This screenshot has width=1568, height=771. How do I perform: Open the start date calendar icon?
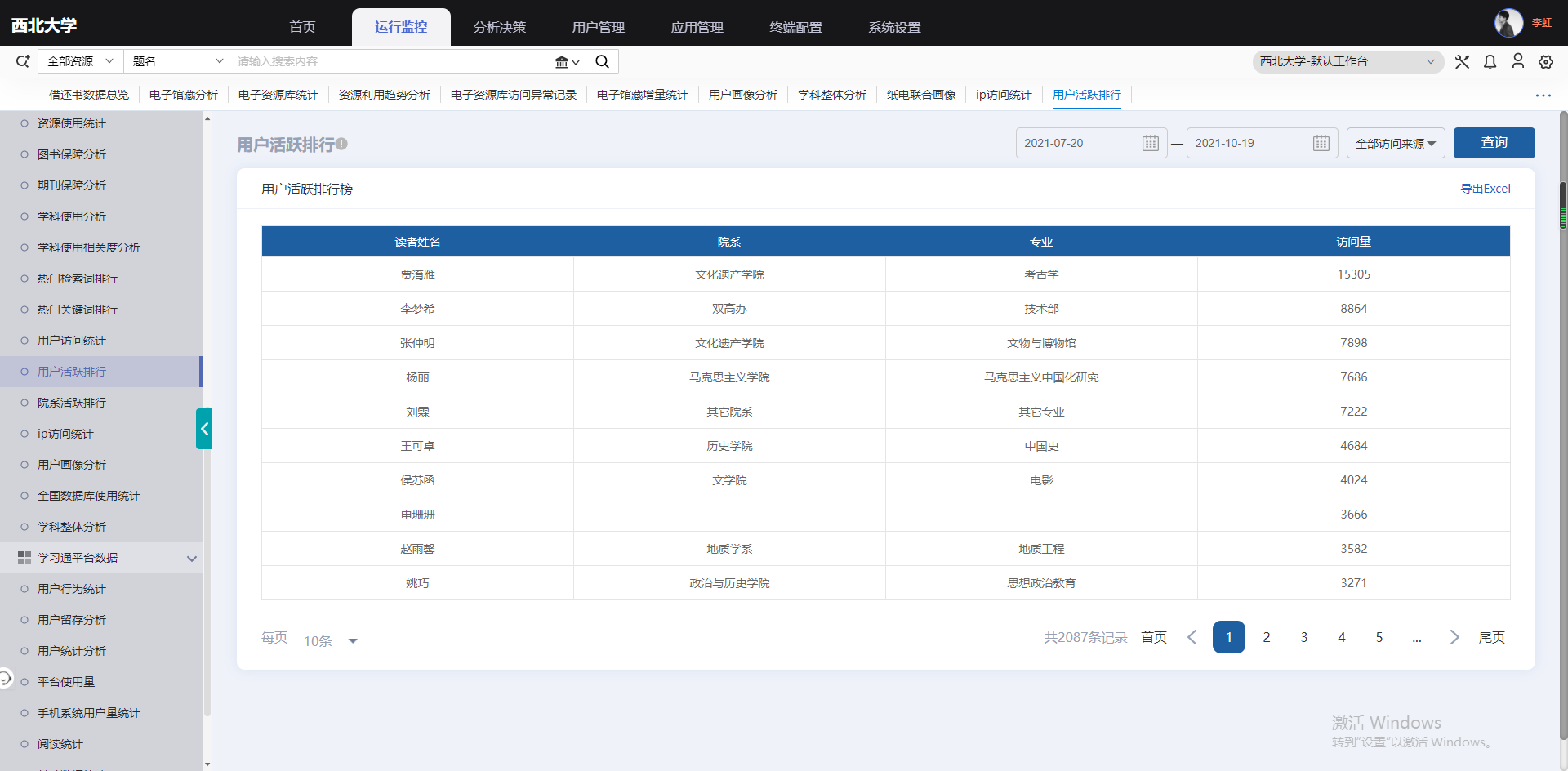pyautogui.click(x=1150, y=143)
